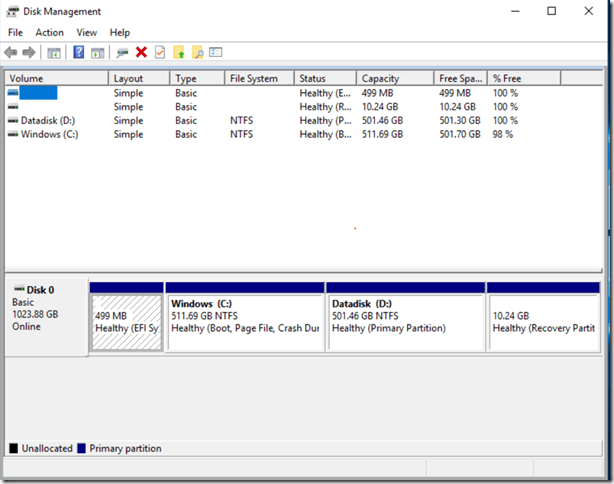Click the yellow folder with green arrow icon
The width and height of the screenshot is (614, 484).
179,52
